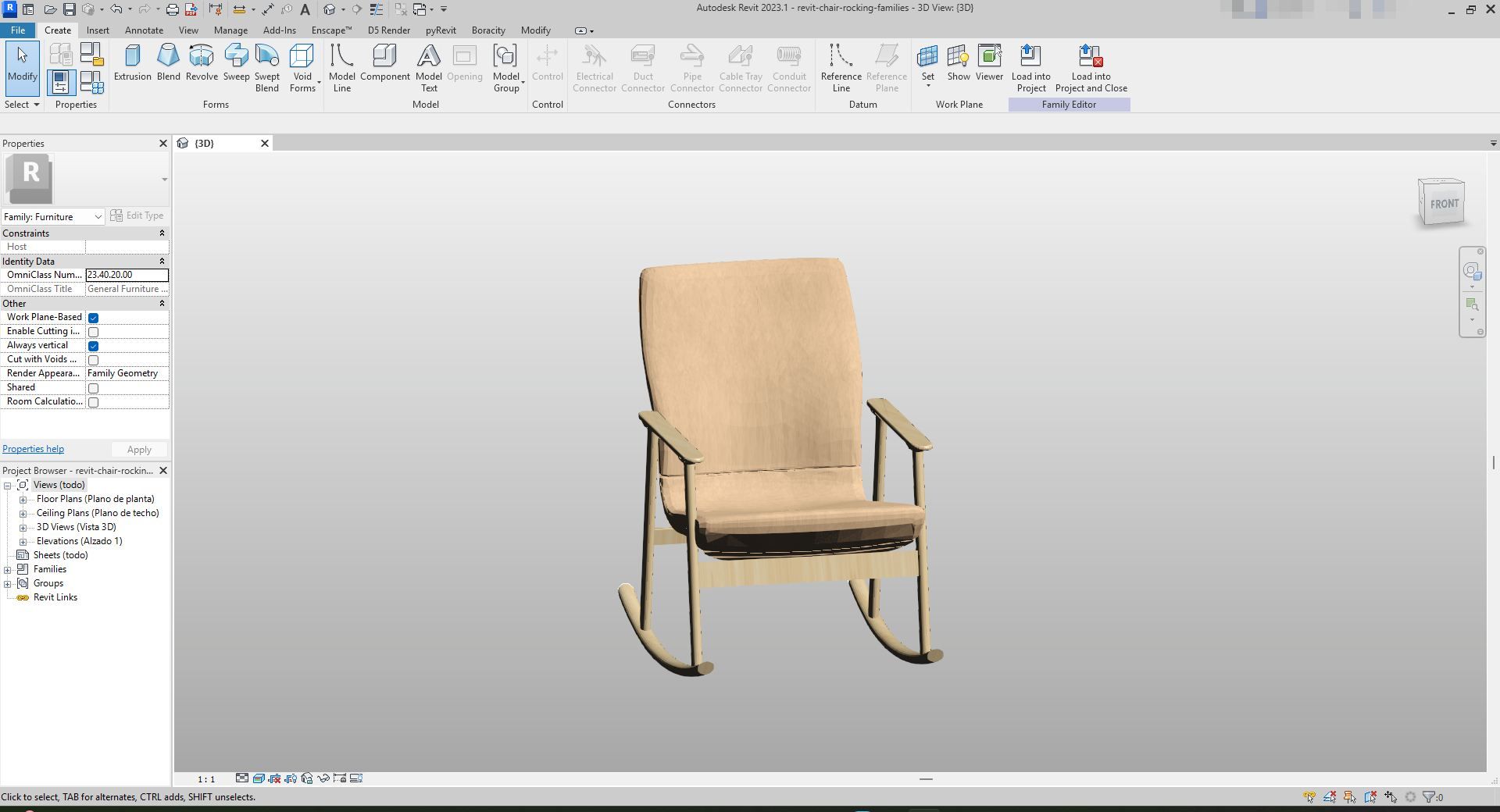Image resolution: width=1500 pixels, height=812 pixels.
Task: Close the Project Browser panel
Action: coord(163,471)
